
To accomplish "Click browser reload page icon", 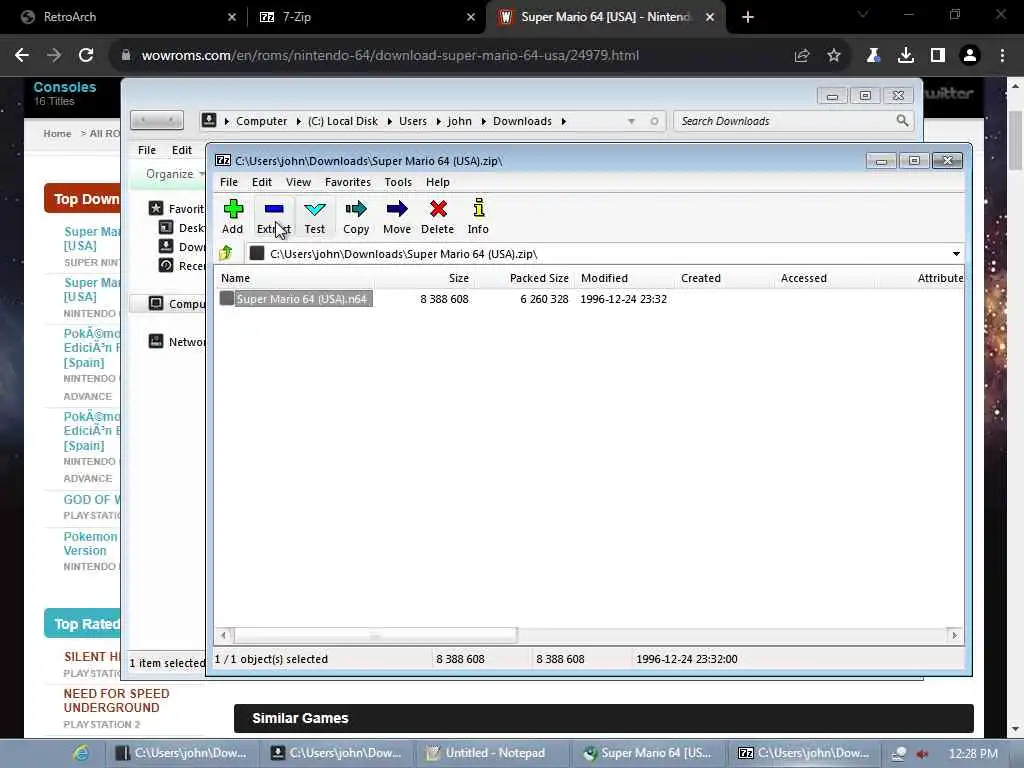I will click(x=86, y=56).
